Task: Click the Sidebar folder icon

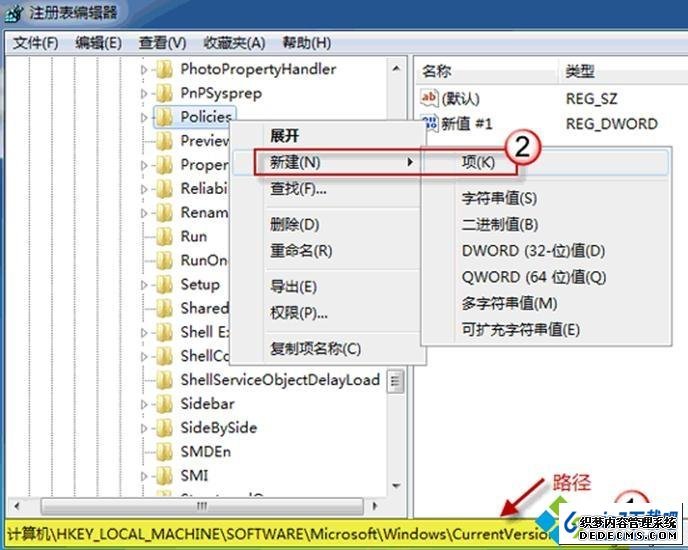Action: (x=164, y=404)
